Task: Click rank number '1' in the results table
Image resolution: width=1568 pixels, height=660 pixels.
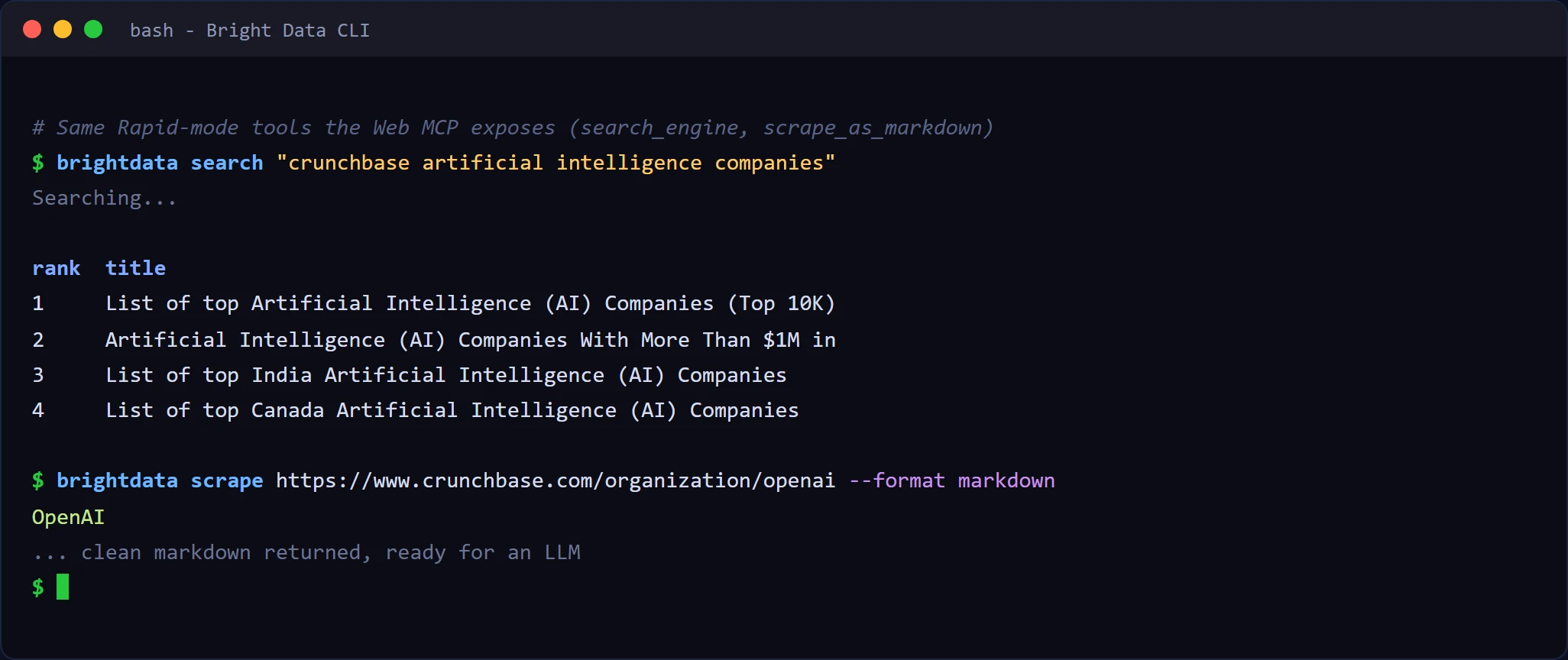Action: pos(38,304)
